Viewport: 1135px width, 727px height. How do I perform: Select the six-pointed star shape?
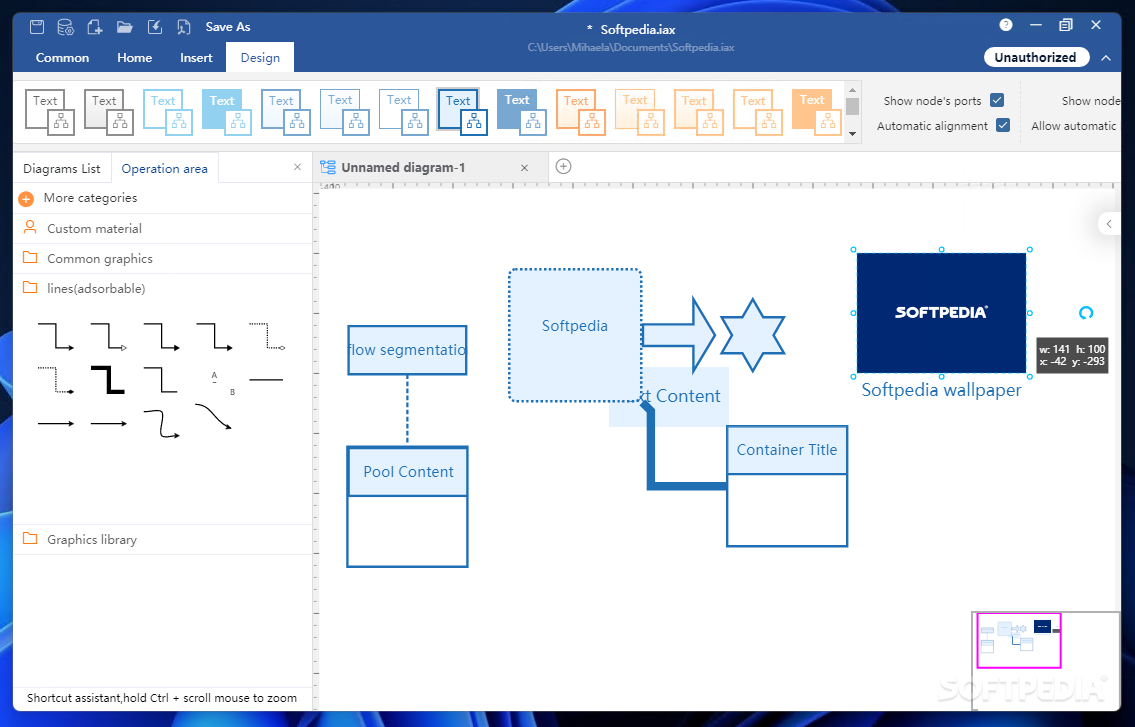[752, 335]
